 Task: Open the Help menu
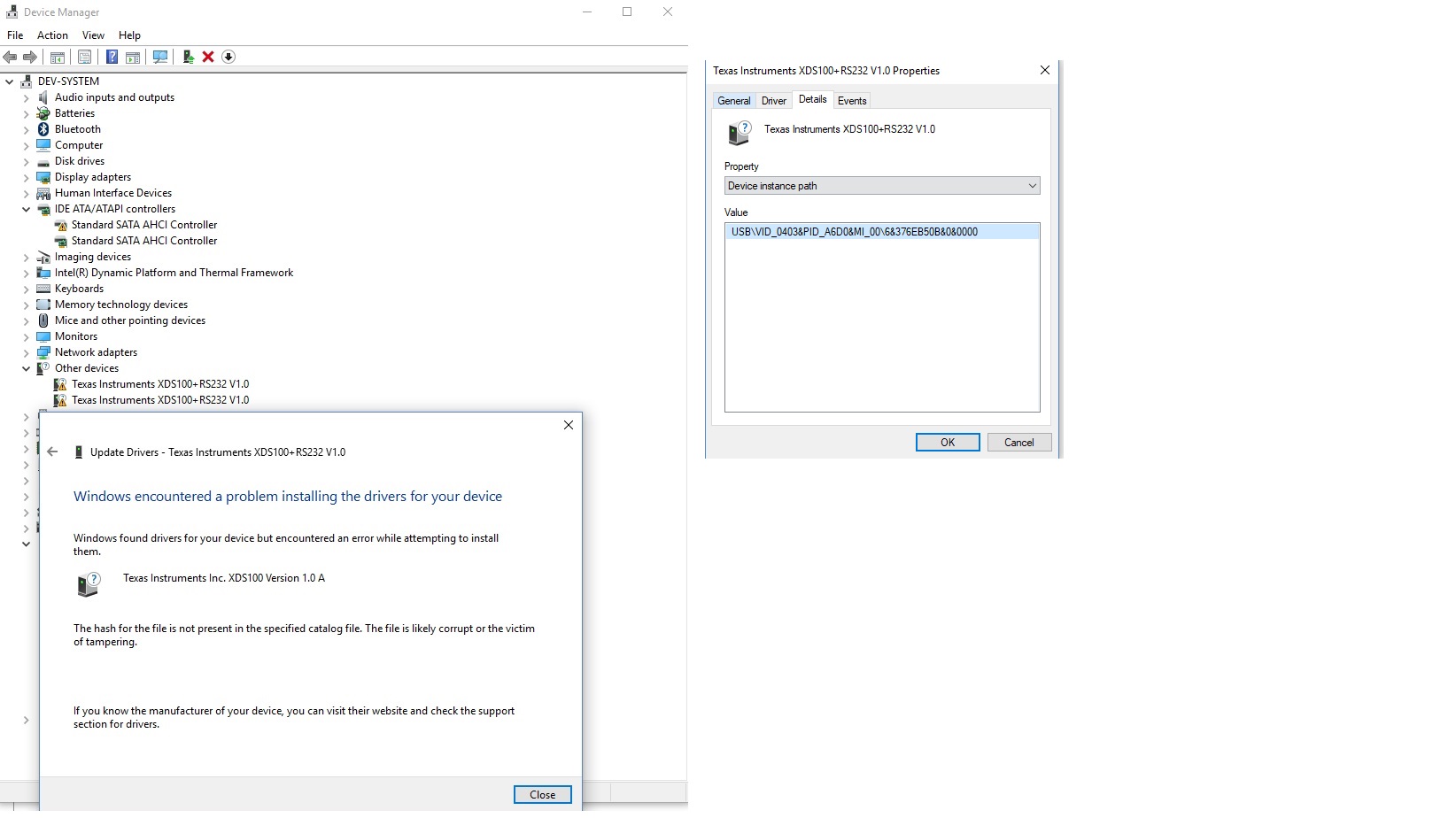tap(129, 35)
